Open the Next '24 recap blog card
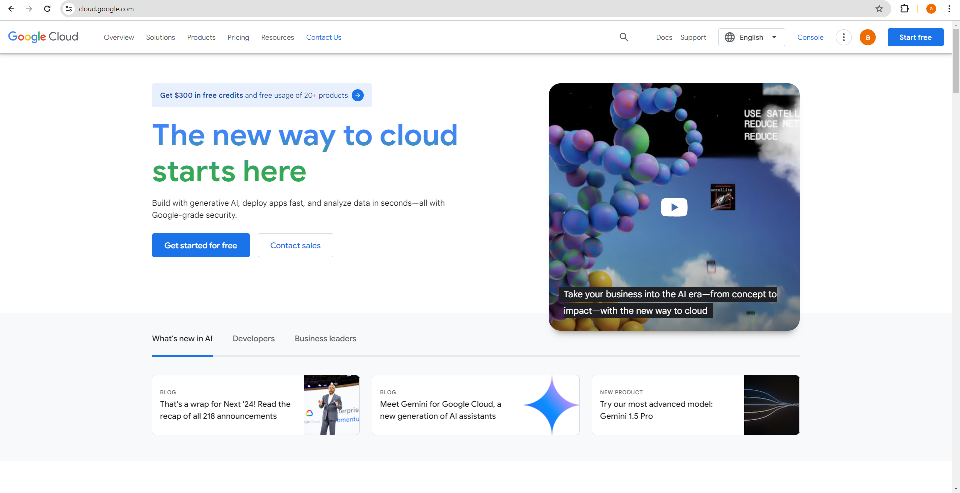 [256, 405]
